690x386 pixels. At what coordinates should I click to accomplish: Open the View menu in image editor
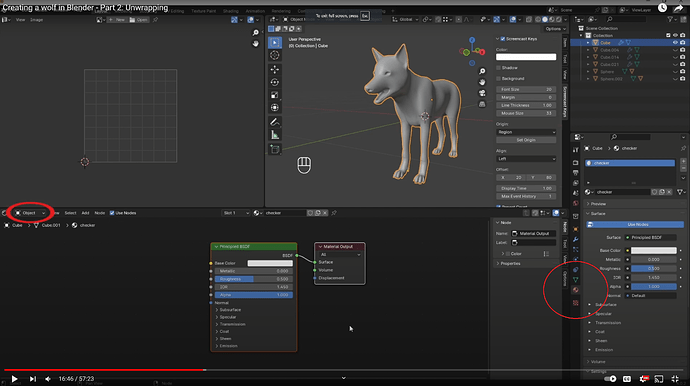coord(20,20)
